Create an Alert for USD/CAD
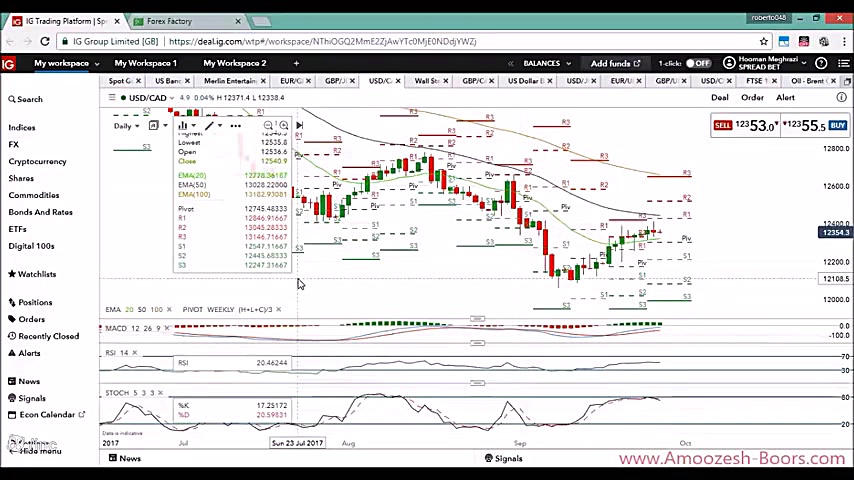 (x=785, y=98)
